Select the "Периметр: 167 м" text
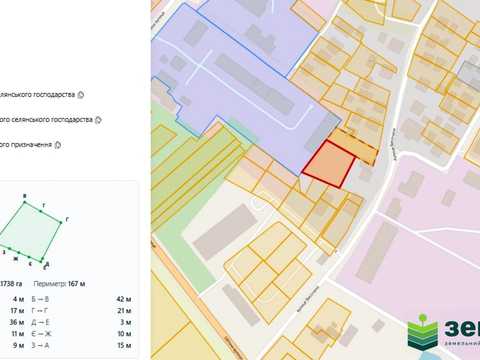This screenshot has width=480, height=360. [x=59, y=284]
